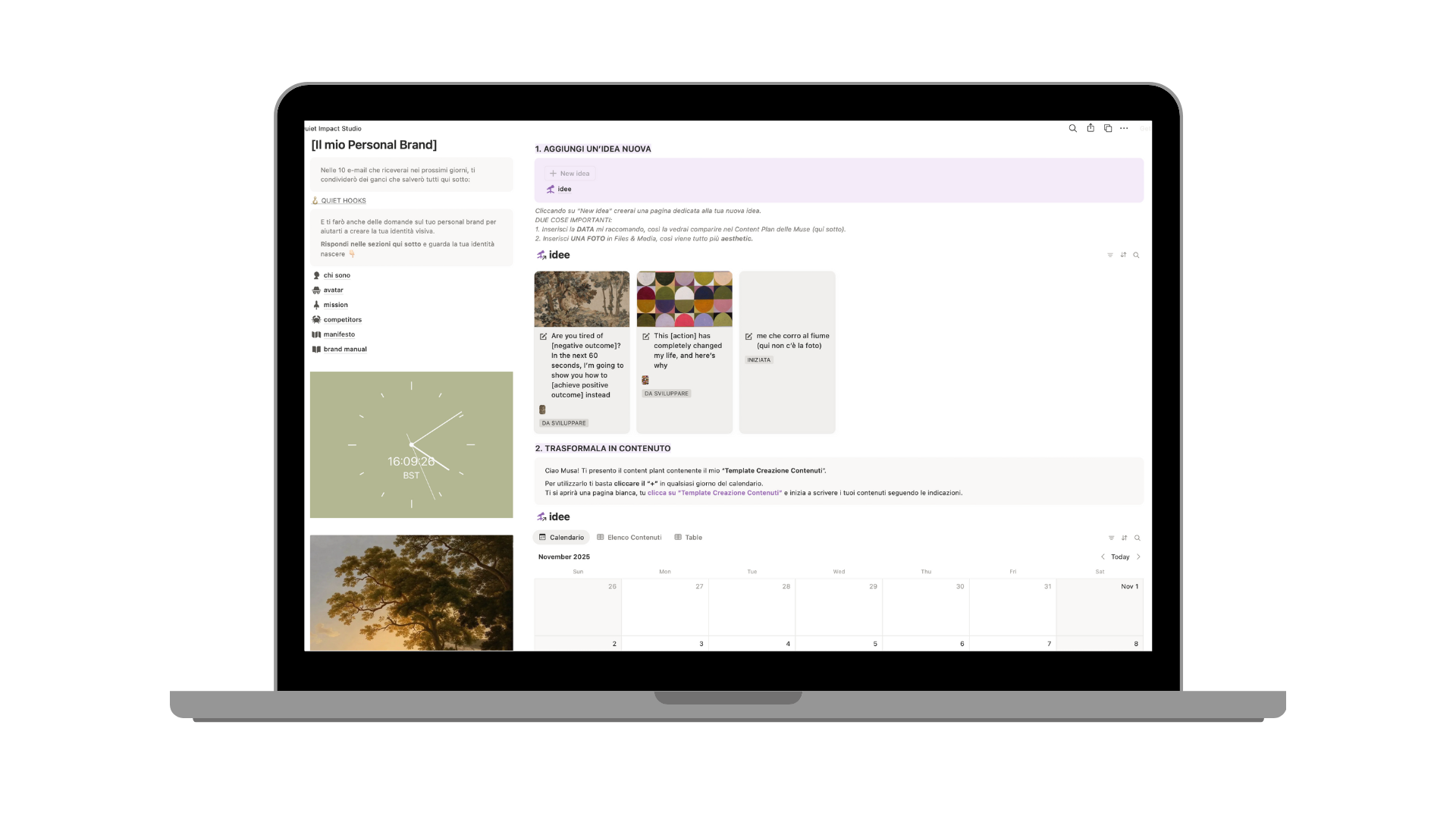
Task: Click the green analog clock widget
Action: (411, 444)
